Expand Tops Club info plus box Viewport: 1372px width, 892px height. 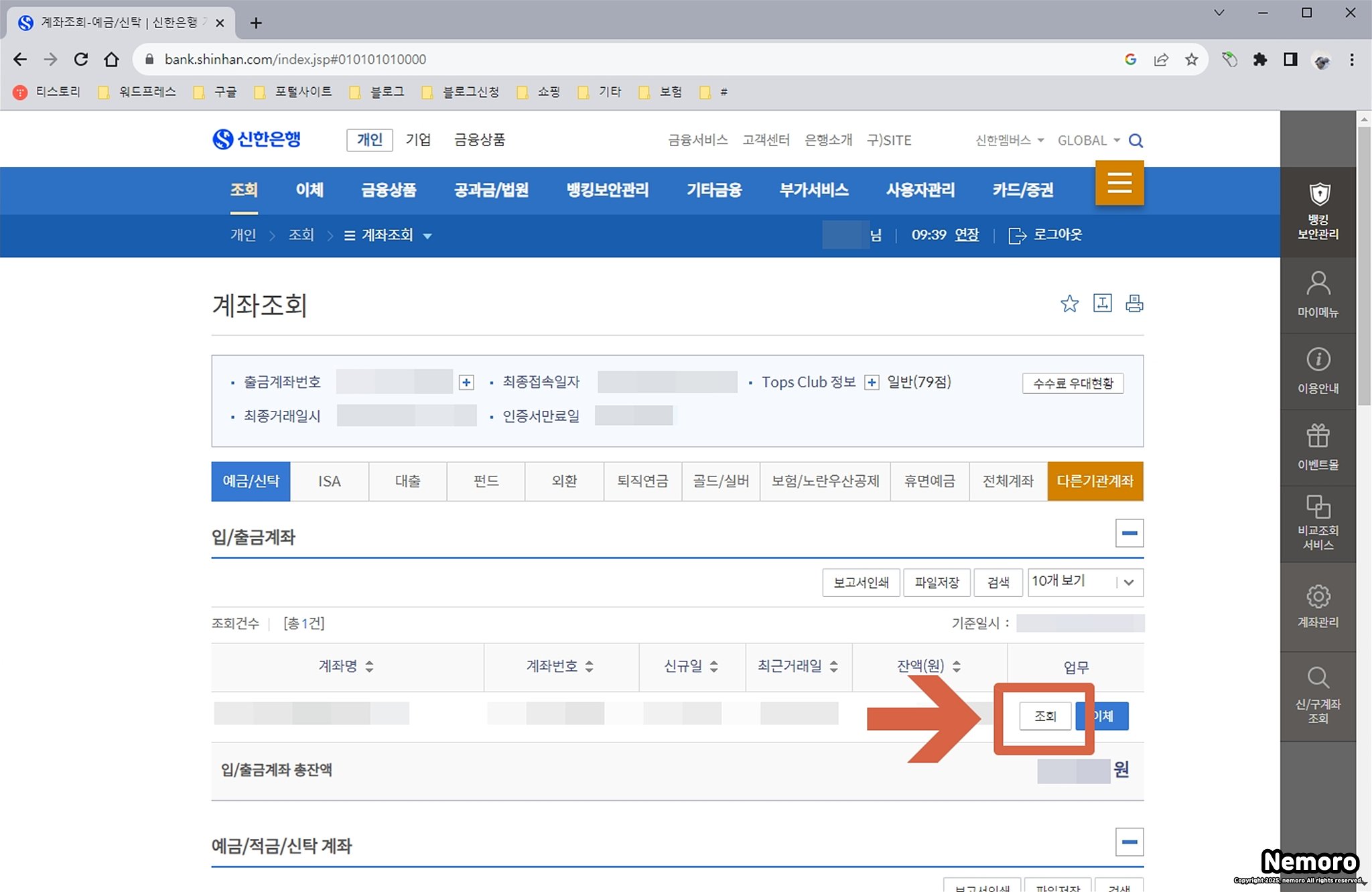point(871,383)
